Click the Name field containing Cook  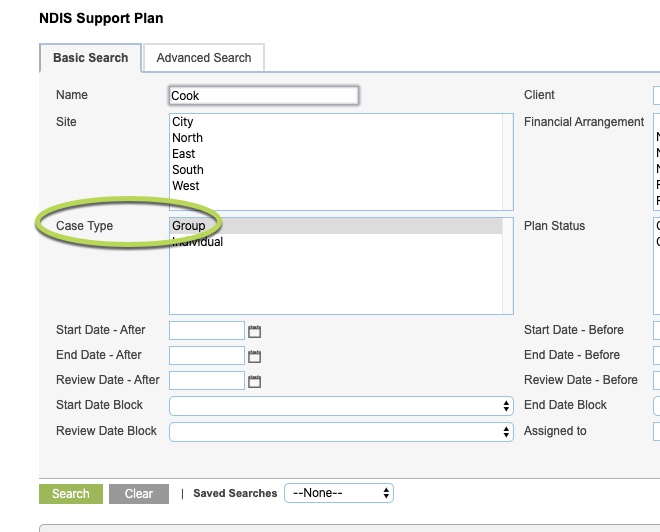point(264,96)
